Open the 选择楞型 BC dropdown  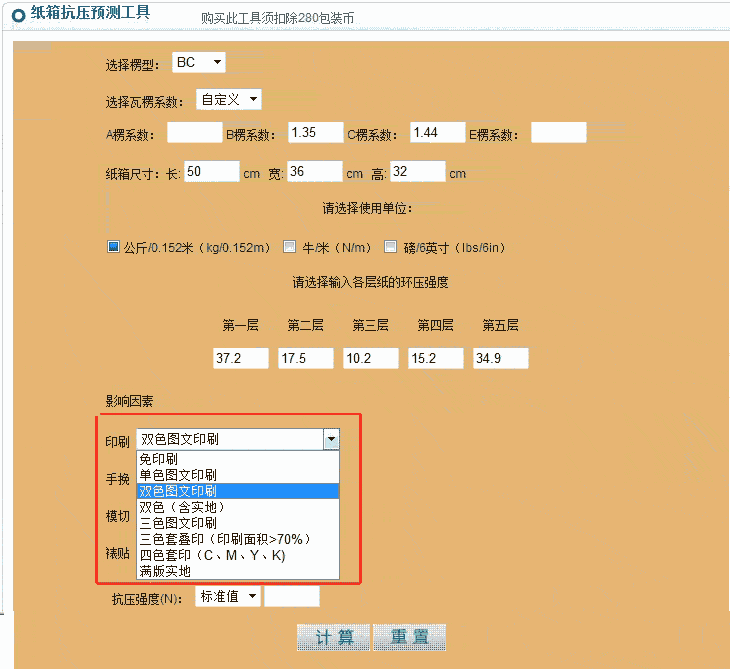tap(199, 63)
